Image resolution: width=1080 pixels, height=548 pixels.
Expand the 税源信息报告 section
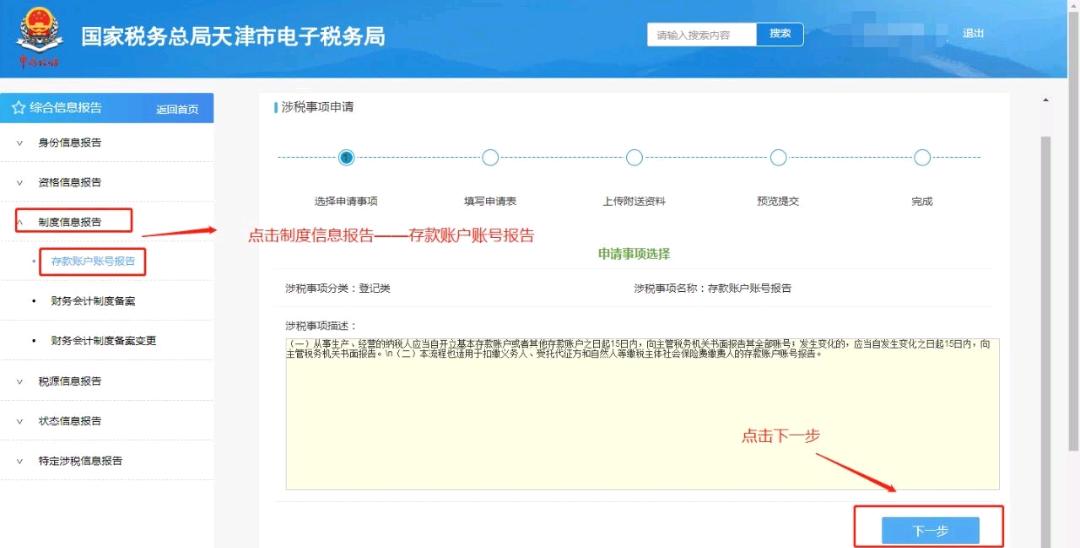69,381
